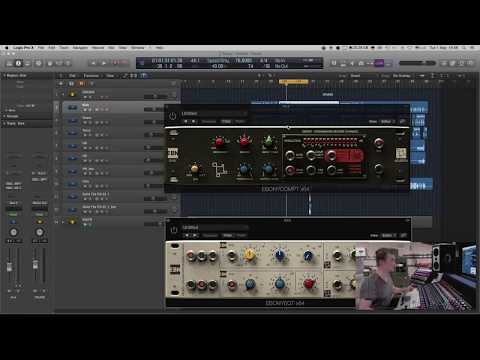Open the Note Pads button
This screenshot has height=360, width=480.
(x=452, y=63)
